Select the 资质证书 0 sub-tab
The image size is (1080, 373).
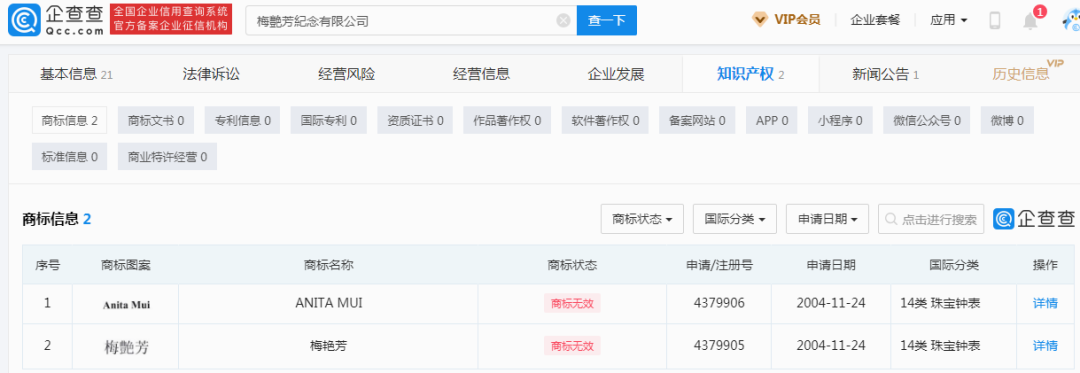(x=415, y=120)
